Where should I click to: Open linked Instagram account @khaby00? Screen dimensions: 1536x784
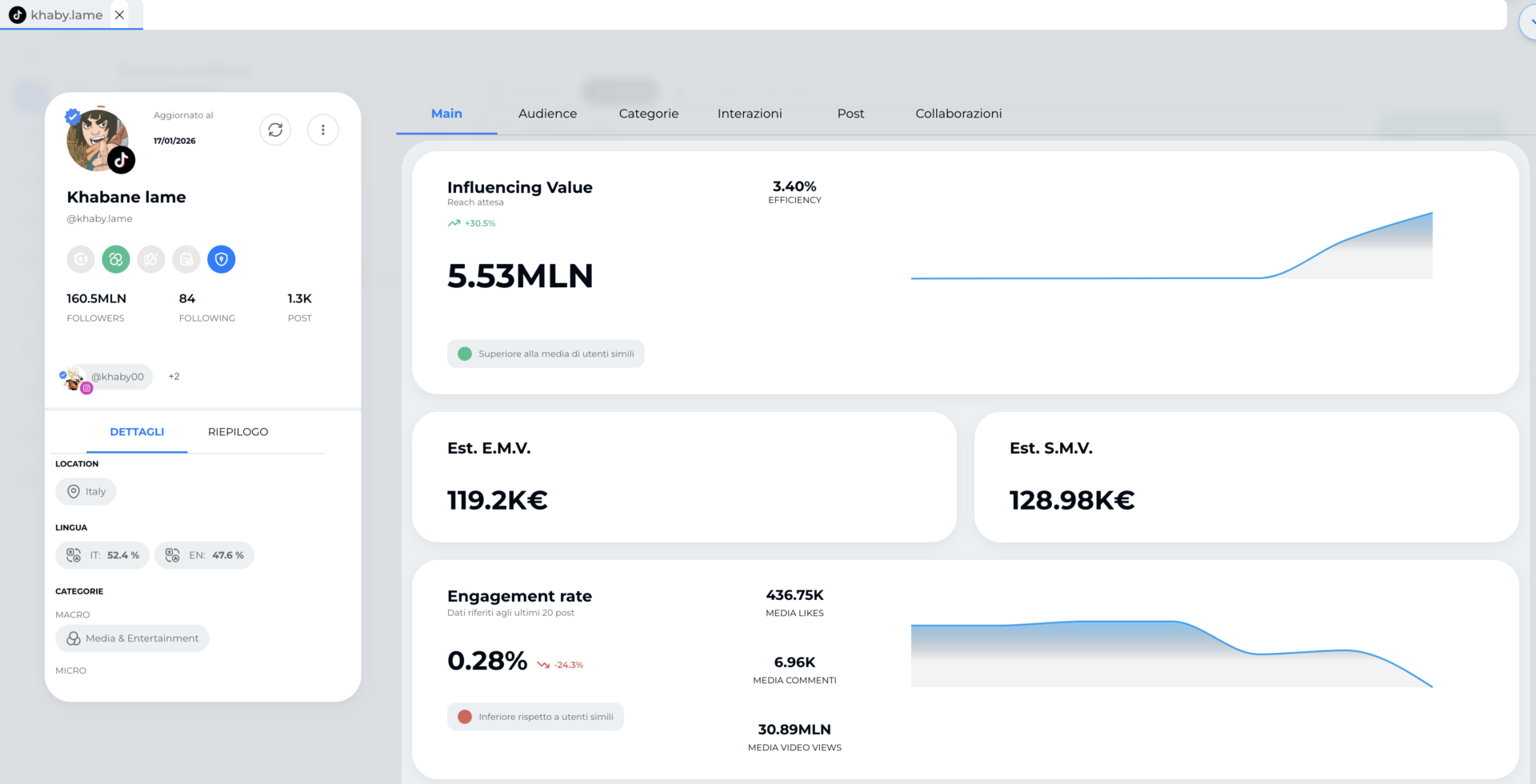[116, 377]
